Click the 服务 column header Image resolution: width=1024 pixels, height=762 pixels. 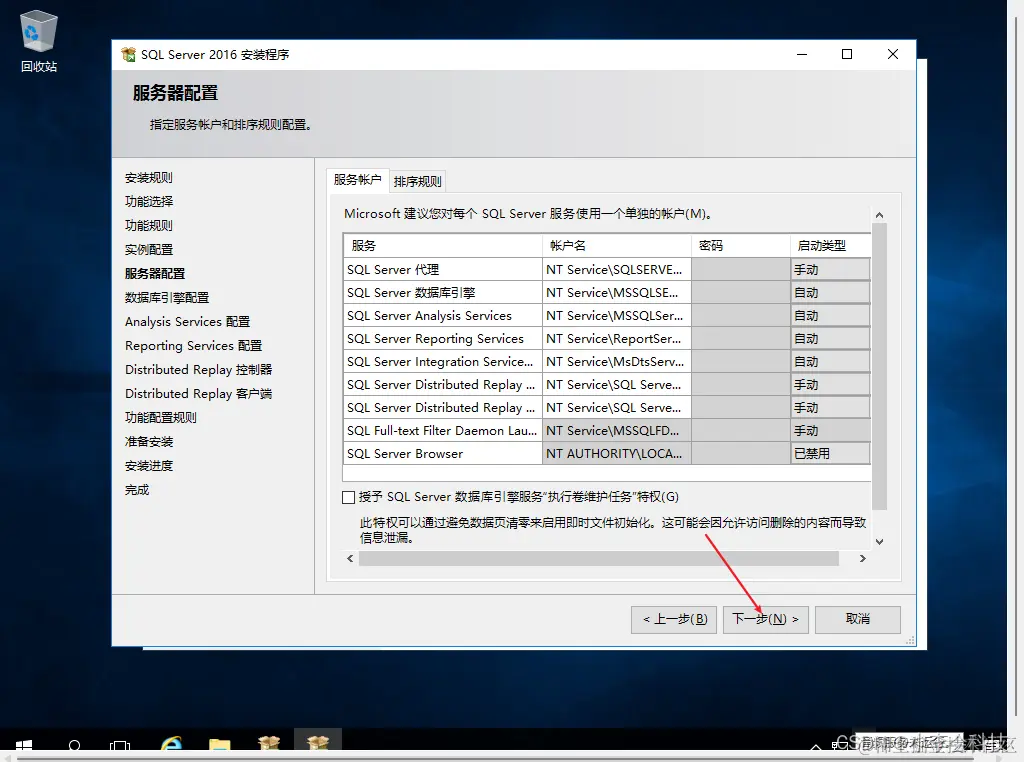[x=442, y=246]
